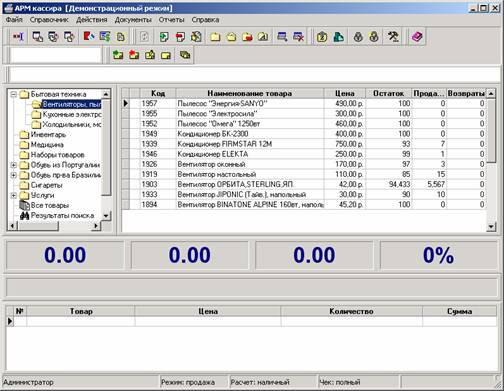Collapse the Бытовая техника tree node
The width and height of the screenshot is (504, 391).
point(14,94)
